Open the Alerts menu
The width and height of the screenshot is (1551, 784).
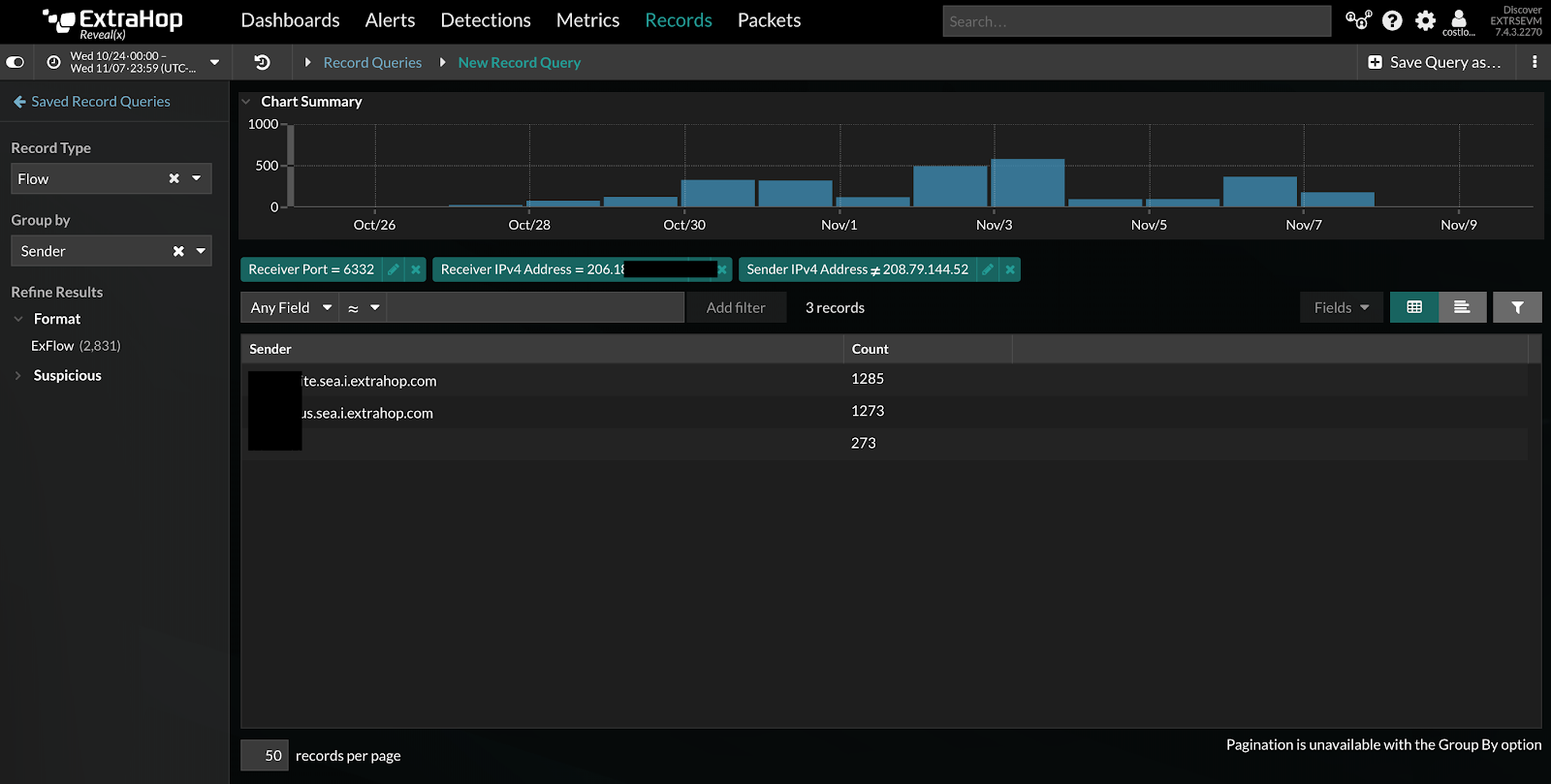click(390, 20)
